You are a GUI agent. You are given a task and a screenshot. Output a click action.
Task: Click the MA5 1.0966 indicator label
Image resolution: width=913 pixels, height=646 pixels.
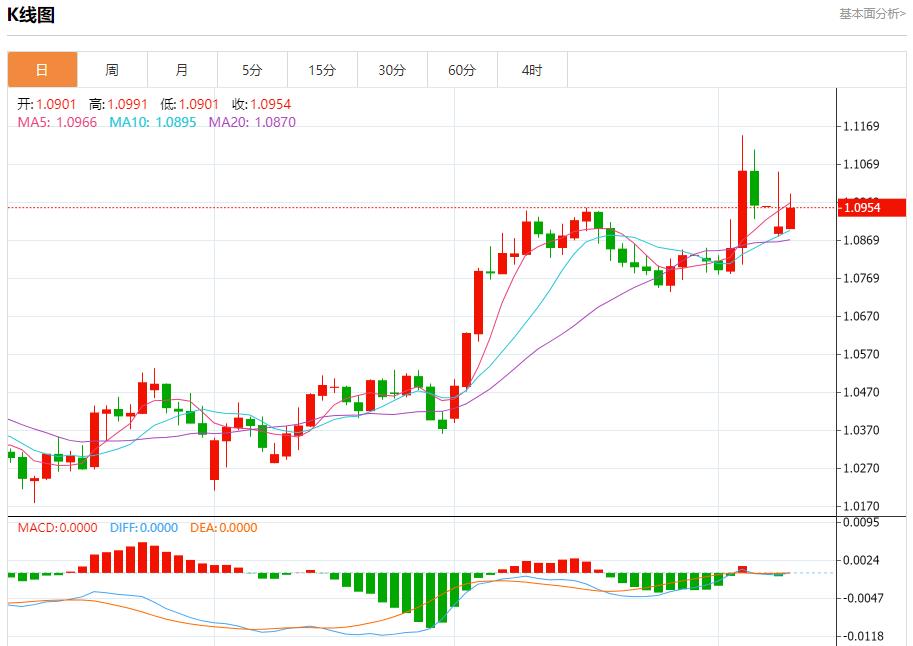coord(57,122)
